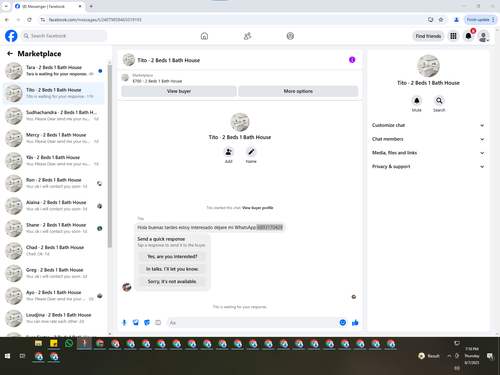Screen dimensions: 500x375
Task: Open Chrome profile icon
Action: pos(456,20)
